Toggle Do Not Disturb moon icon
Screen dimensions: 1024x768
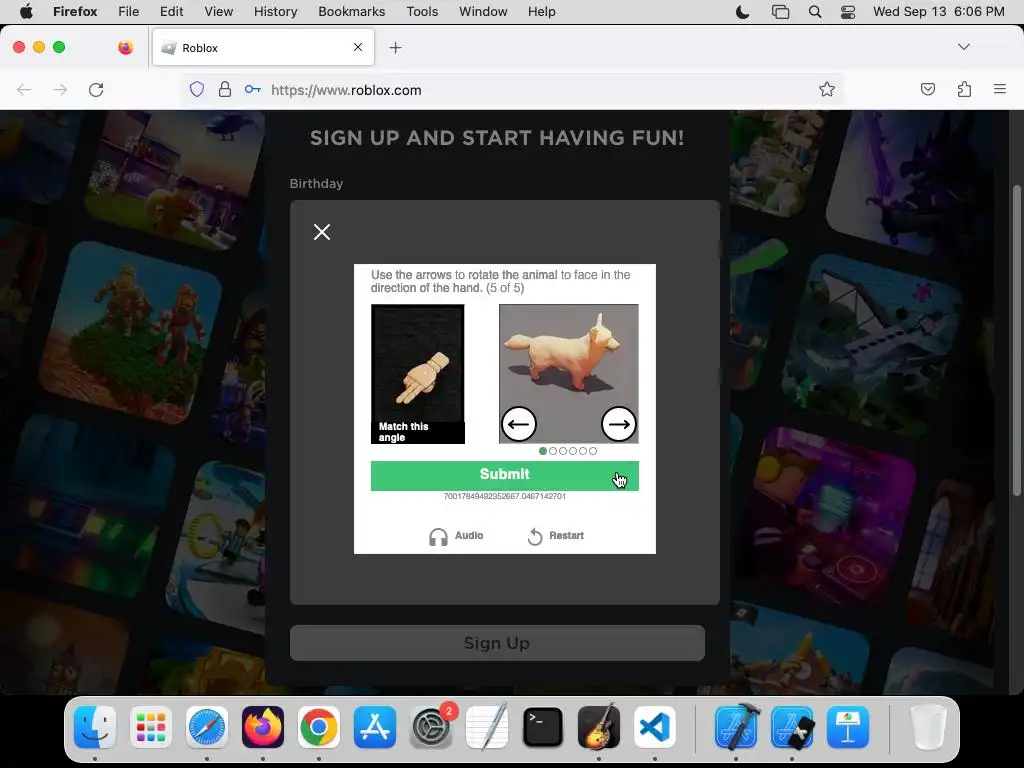[x=743, y=12]
